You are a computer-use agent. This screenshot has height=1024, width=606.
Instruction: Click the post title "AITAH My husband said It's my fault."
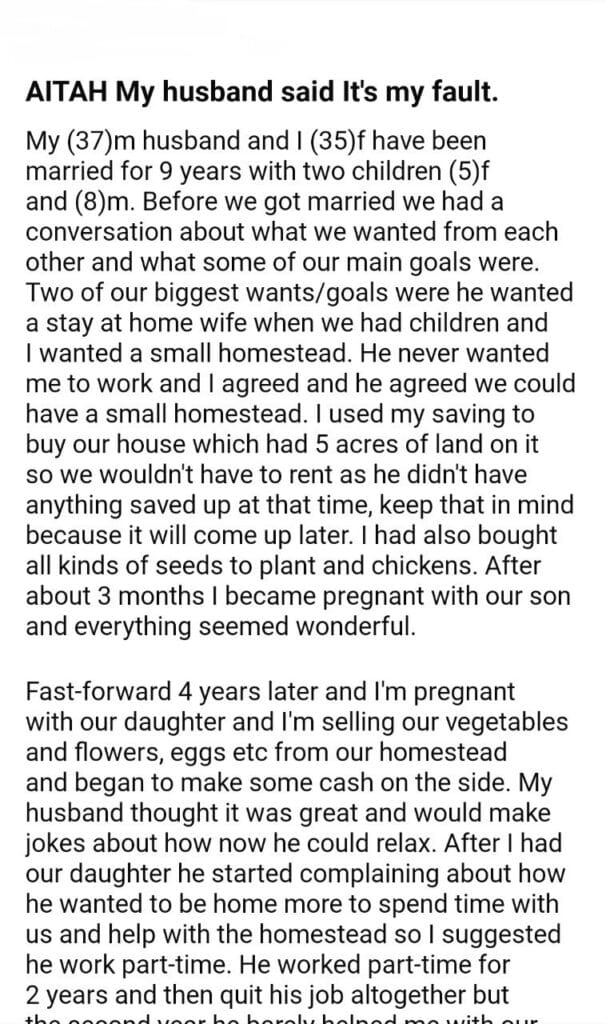click(x=259, y=94)
